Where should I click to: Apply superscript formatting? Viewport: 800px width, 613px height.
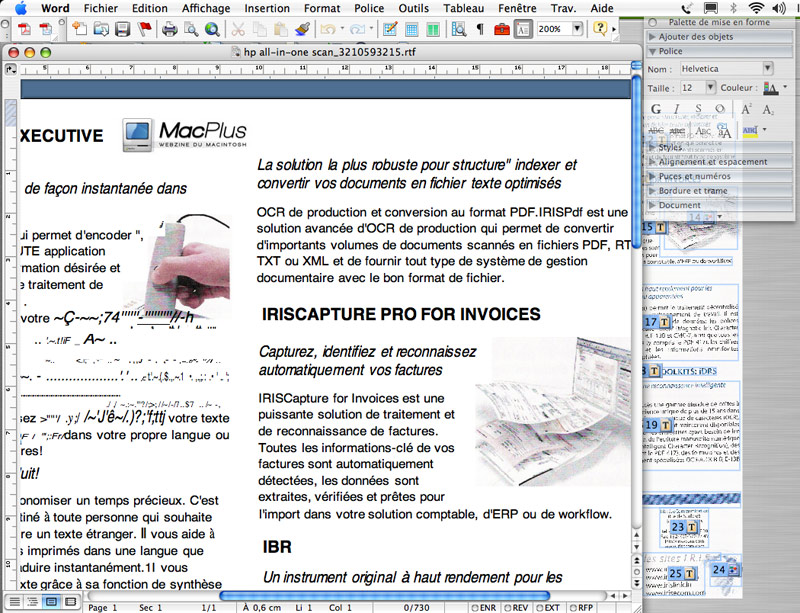pyautogui.click(x=746, y=109)
